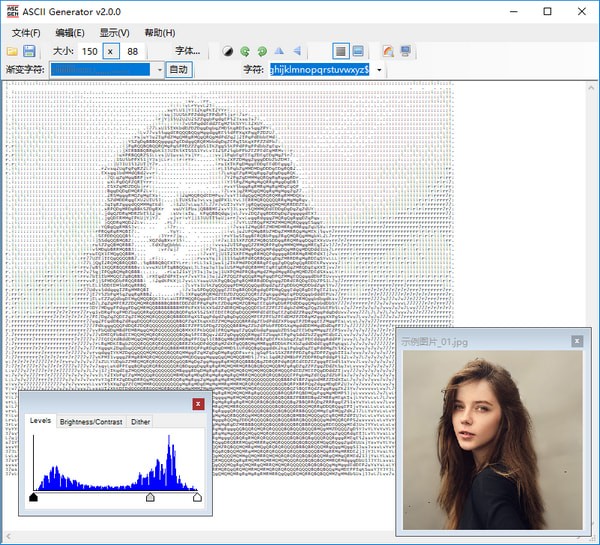Flip vertically with the blue up-triangle icon
The height and width of the screenshot is (545, 600).
click(279, 51)
